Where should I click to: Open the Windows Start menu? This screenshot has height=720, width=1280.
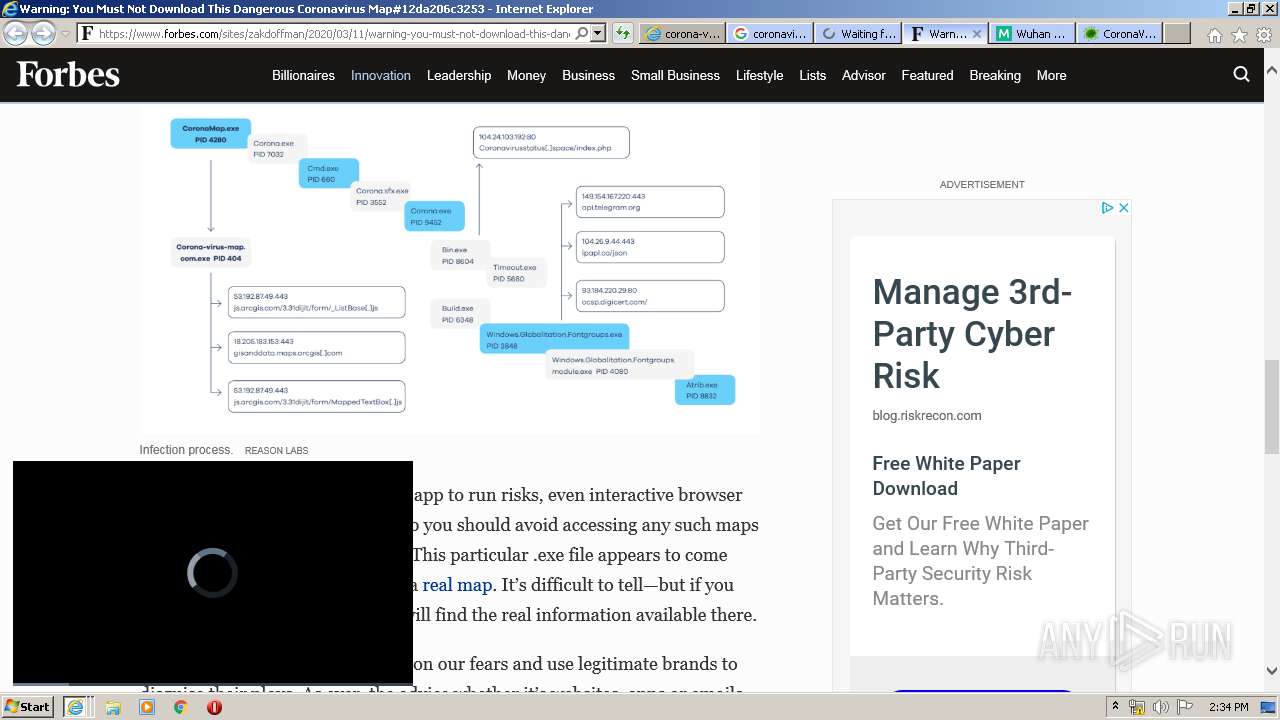click(x=28, y=707)
